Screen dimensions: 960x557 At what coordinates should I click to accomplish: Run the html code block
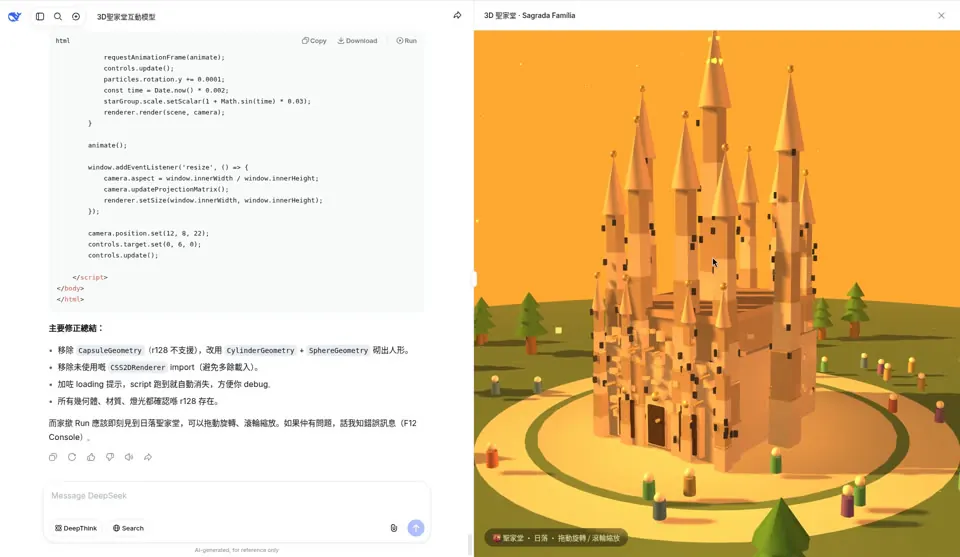click(x=407, y=40)
